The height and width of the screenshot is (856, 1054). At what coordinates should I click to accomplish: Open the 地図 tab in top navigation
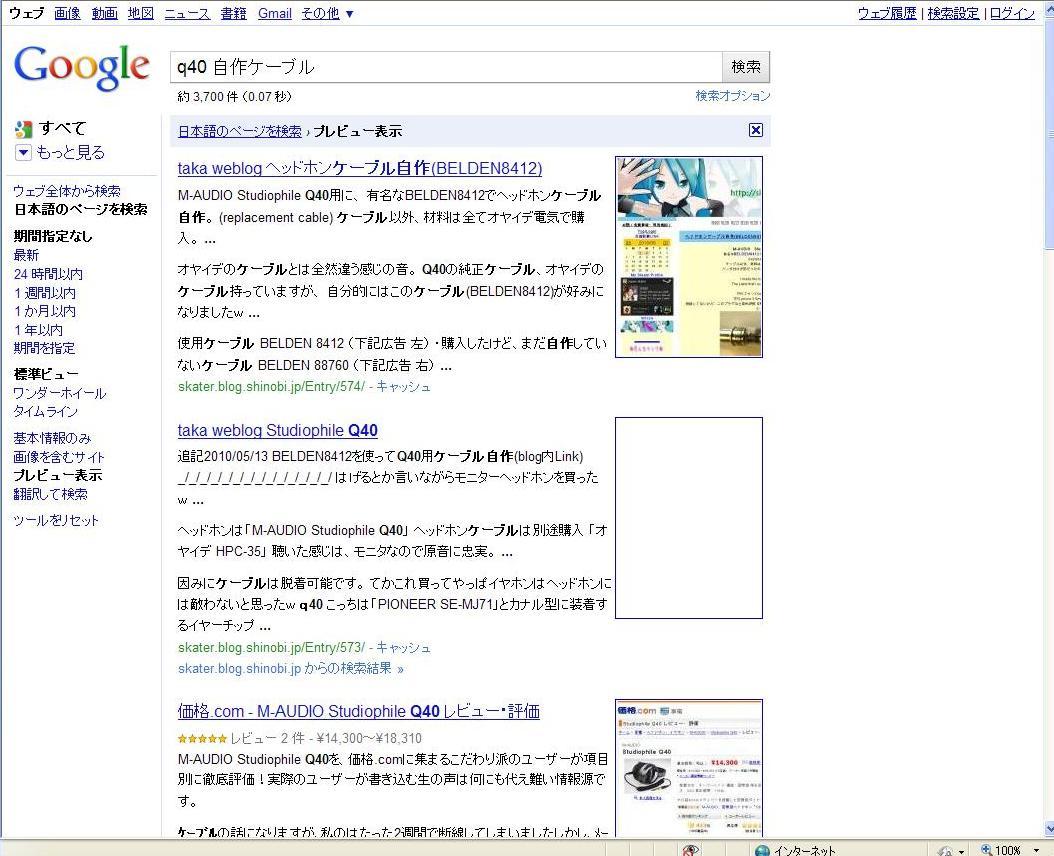(141, 13)
